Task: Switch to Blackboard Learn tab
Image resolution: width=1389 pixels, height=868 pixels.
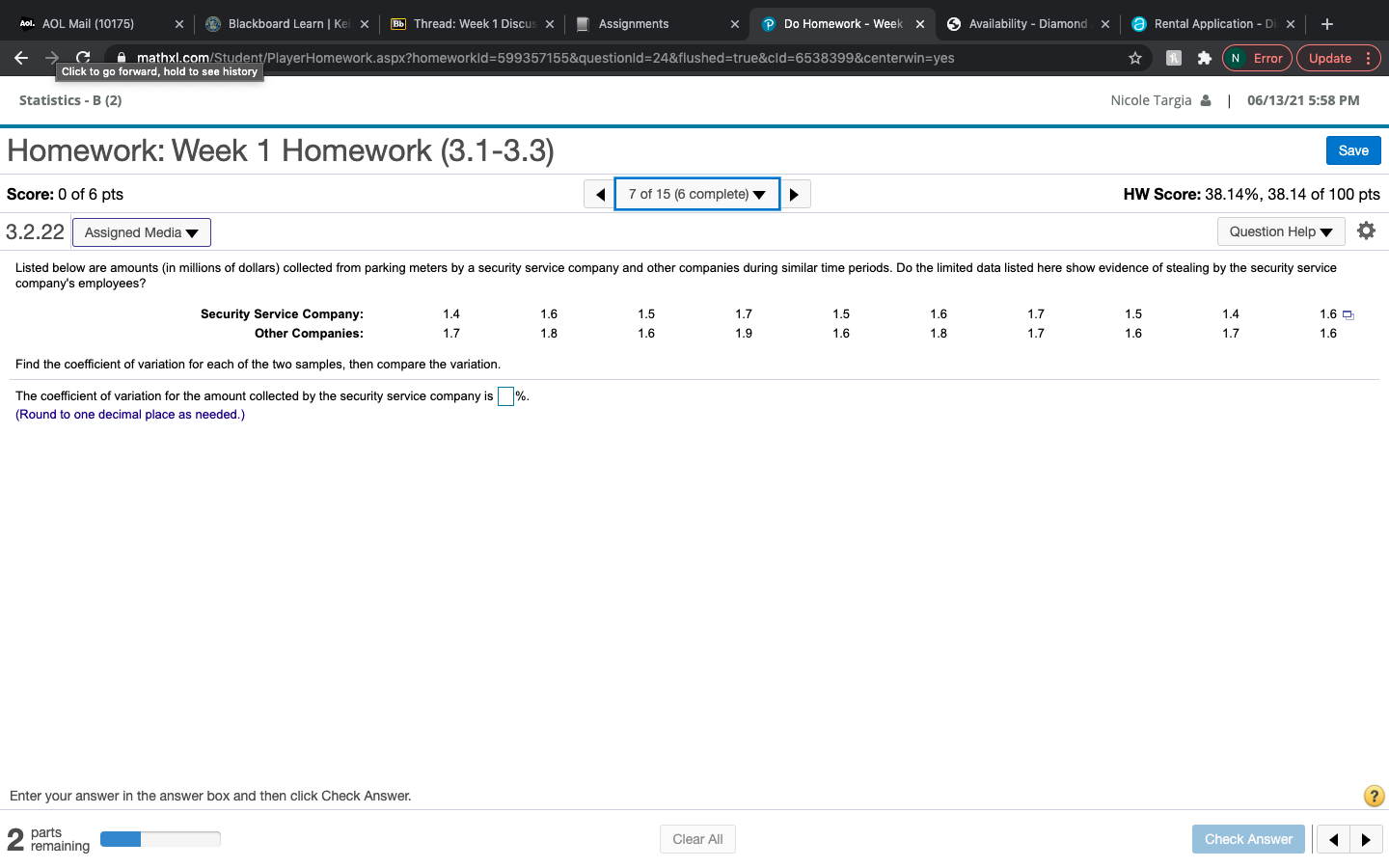Action: pyautogui.click(x=288, y=24)
